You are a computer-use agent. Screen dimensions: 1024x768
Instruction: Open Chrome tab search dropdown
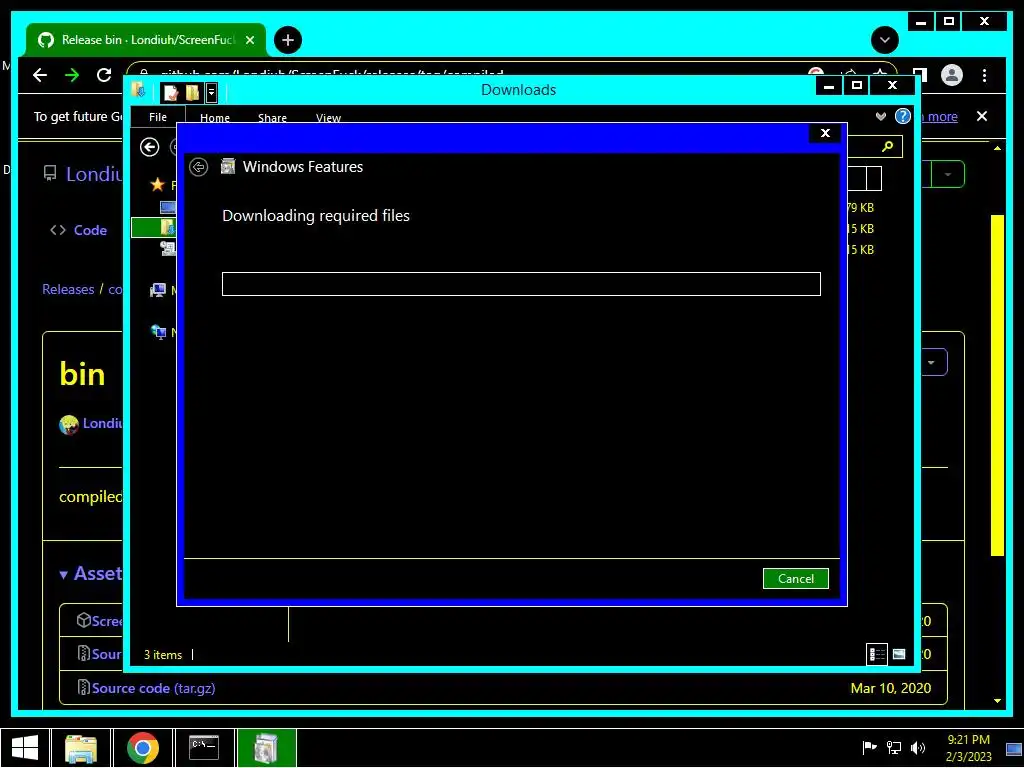(x=885, y=40)
